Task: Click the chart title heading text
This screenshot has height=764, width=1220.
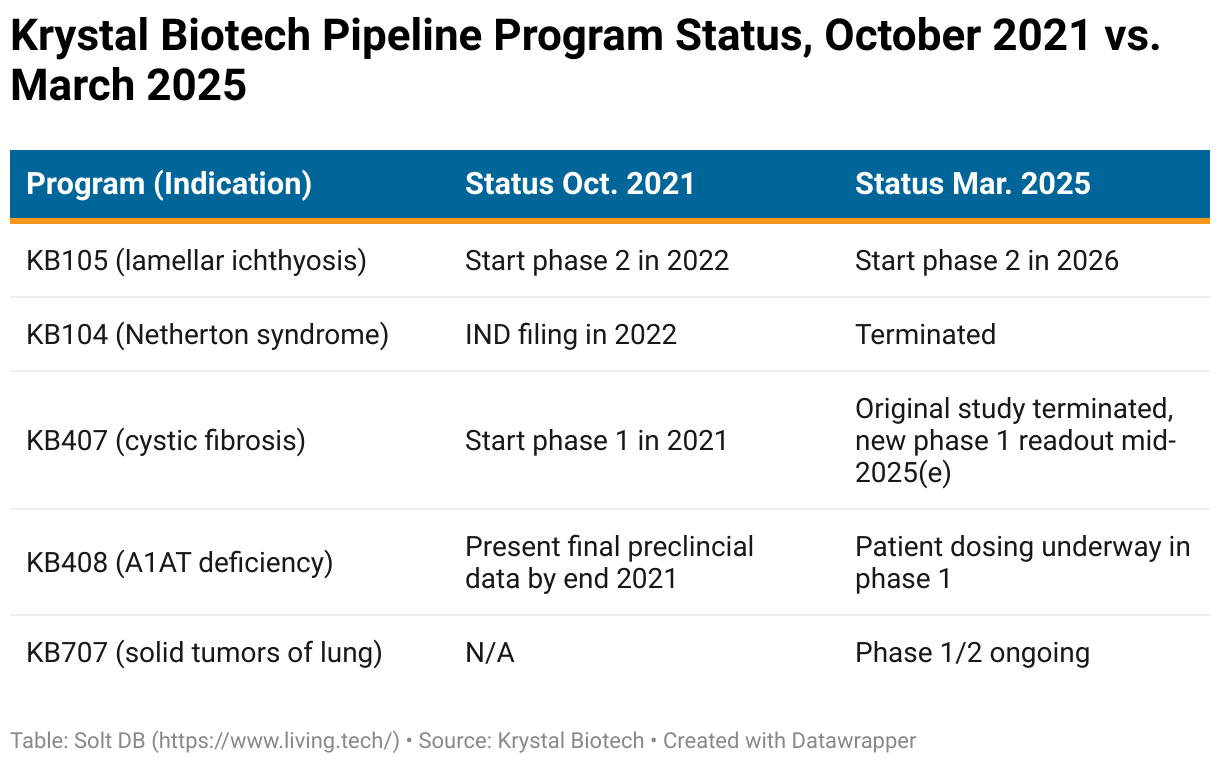Action: click(586, 60)
